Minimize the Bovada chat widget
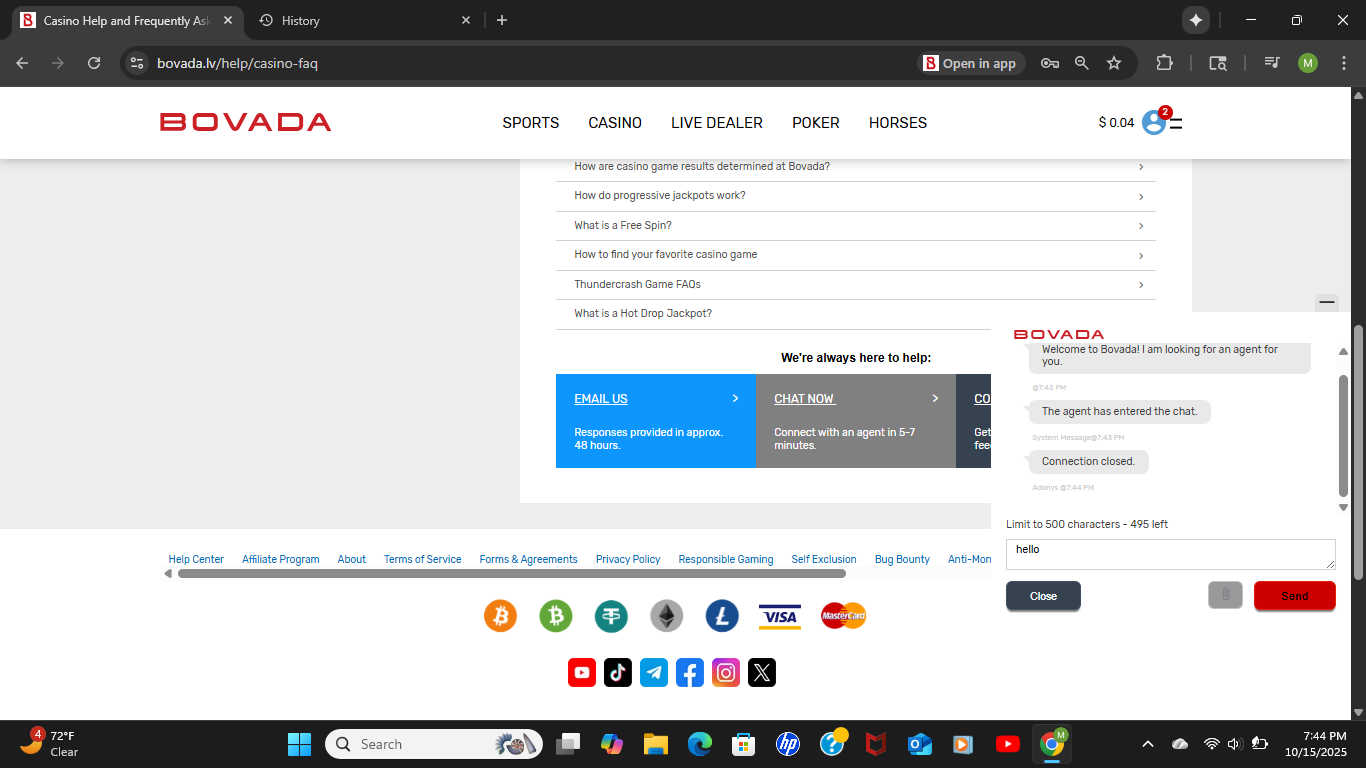 [x=1327, y=301]
